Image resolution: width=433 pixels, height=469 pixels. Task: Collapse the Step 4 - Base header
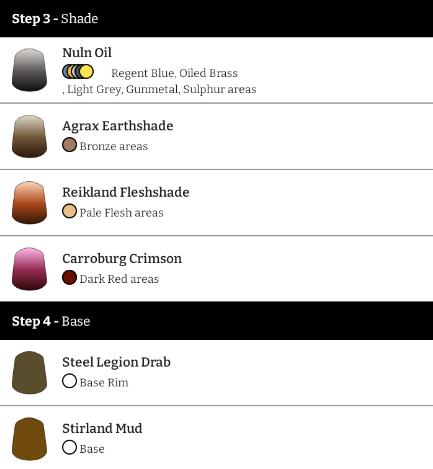pos(216,321)
